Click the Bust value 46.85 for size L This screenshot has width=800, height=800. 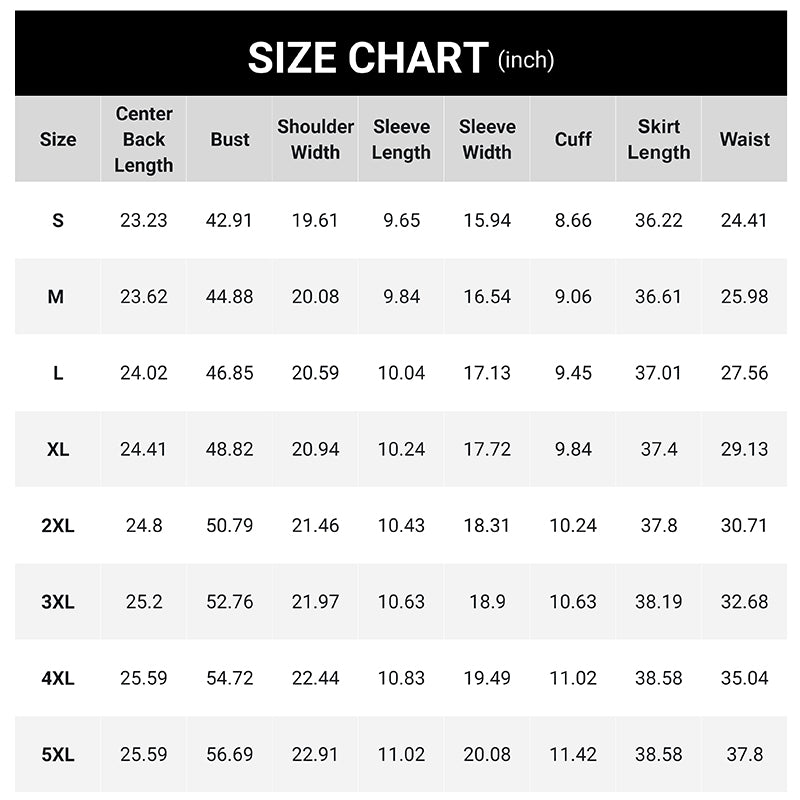230,373
